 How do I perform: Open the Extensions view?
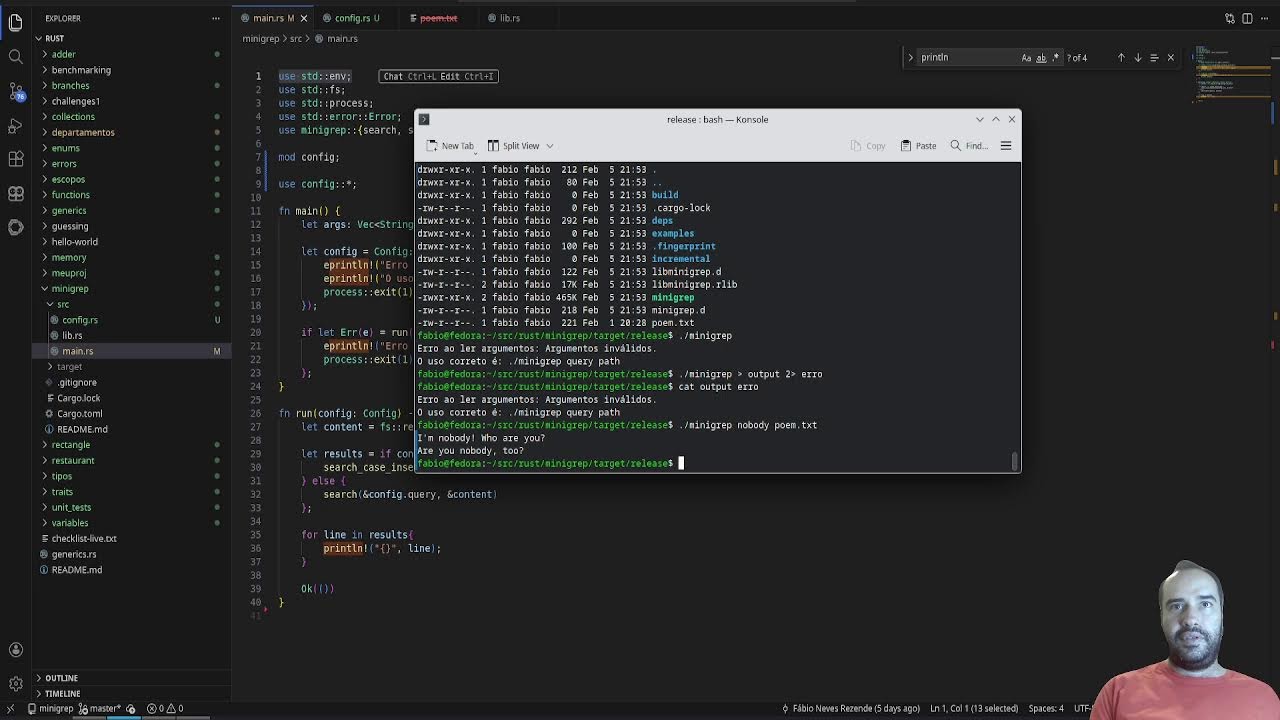(15, 159)
